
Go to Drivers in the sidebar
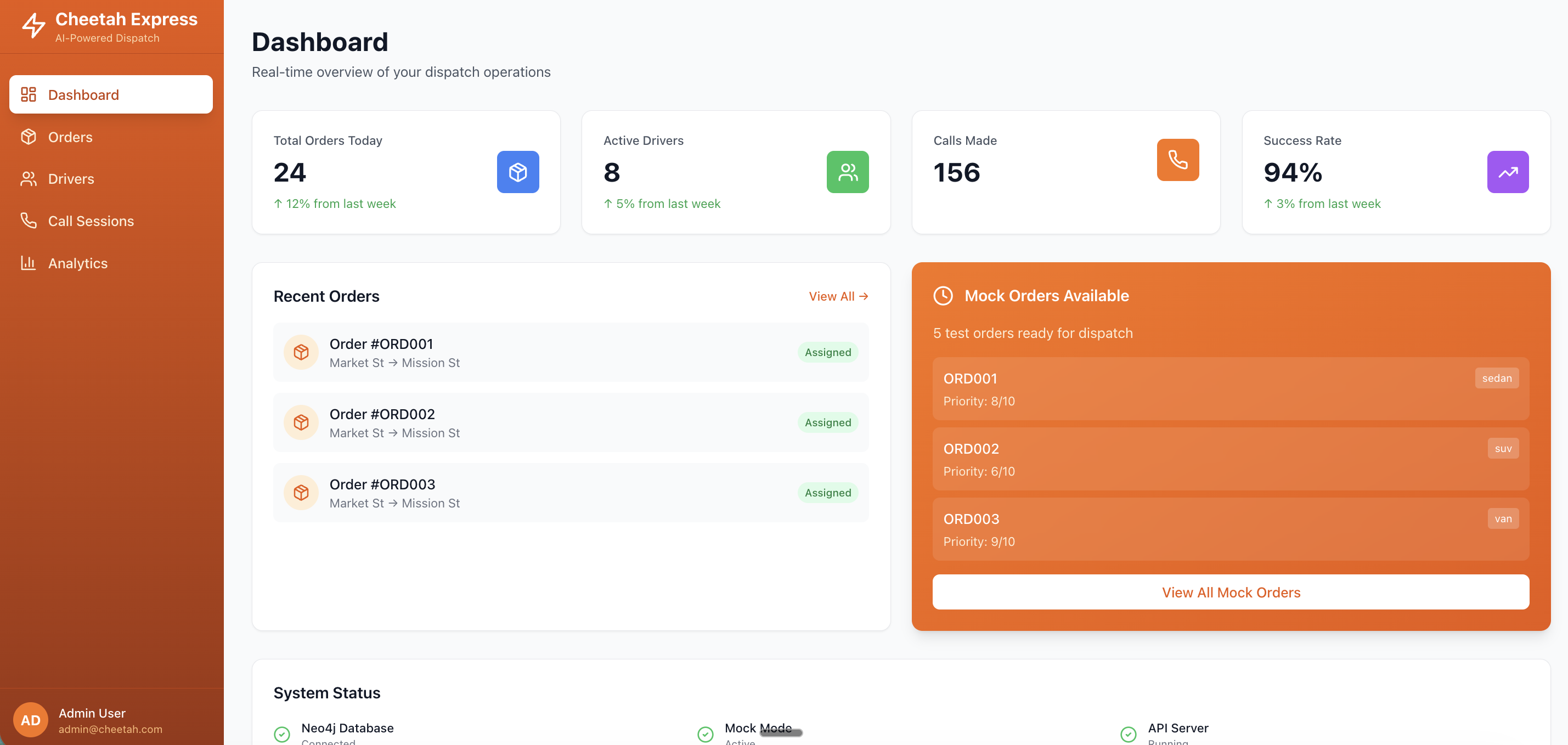71,179
